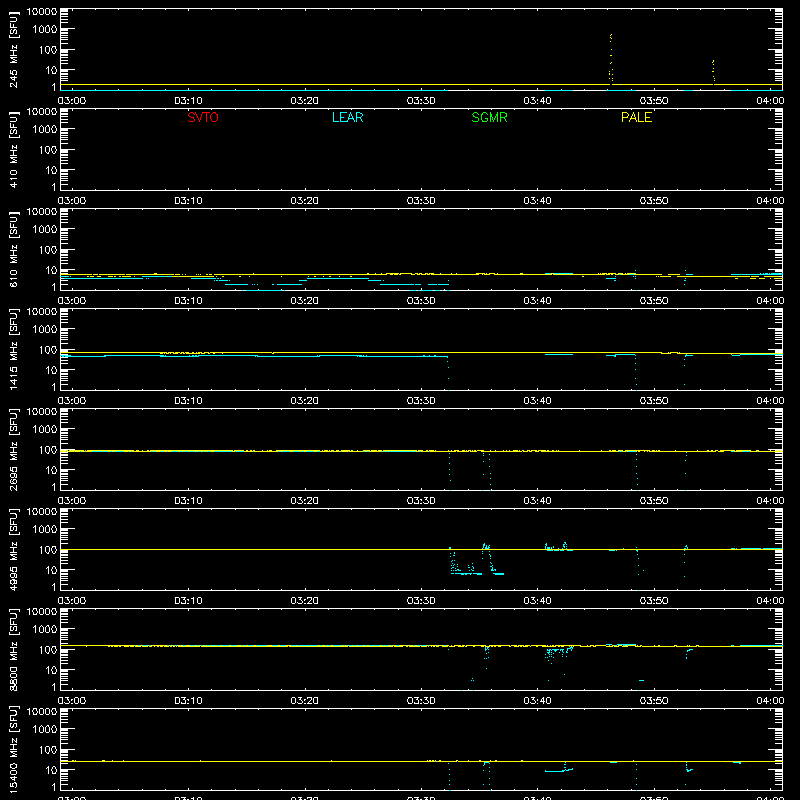Screen dimensions: 800x800
Task: Click the 100 tick label on the 610 MHz panel
Action: [48, 250]
